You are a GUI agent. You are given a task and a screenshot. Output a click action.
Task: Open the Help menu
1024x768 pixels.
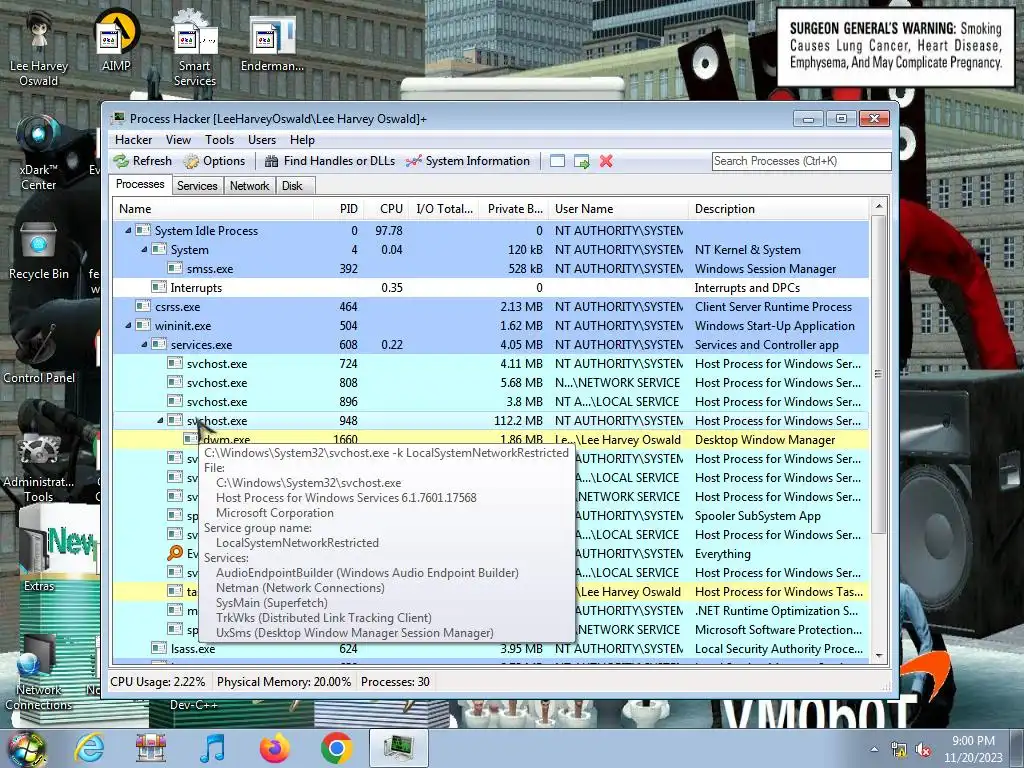(302, 140)
